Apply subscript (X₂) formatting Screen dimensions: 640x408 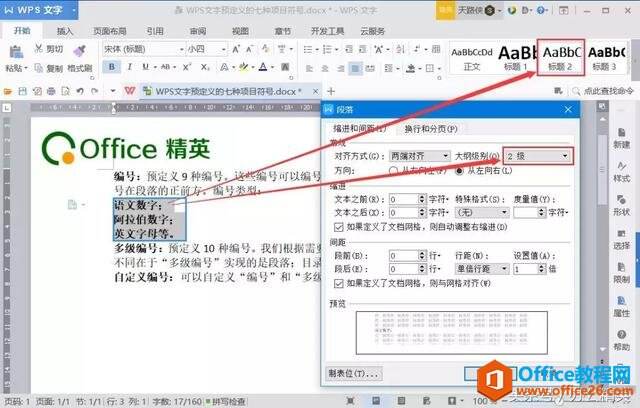click(205, 67)
